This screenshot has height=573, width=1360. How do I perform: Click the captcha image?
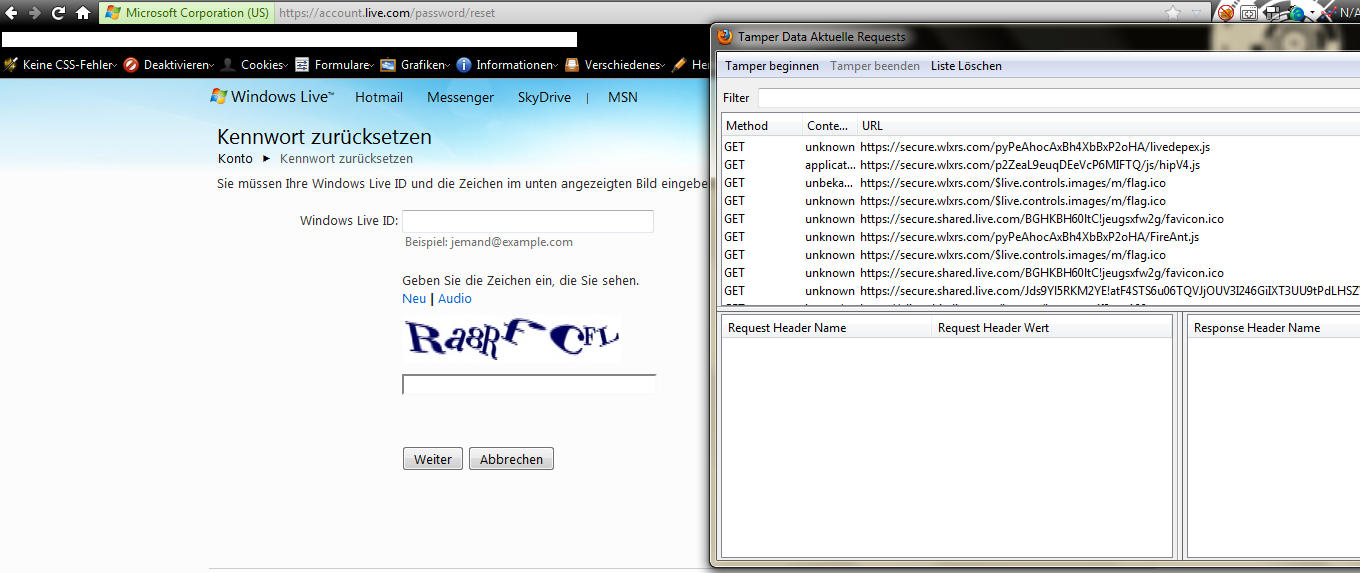coord(512,339)
